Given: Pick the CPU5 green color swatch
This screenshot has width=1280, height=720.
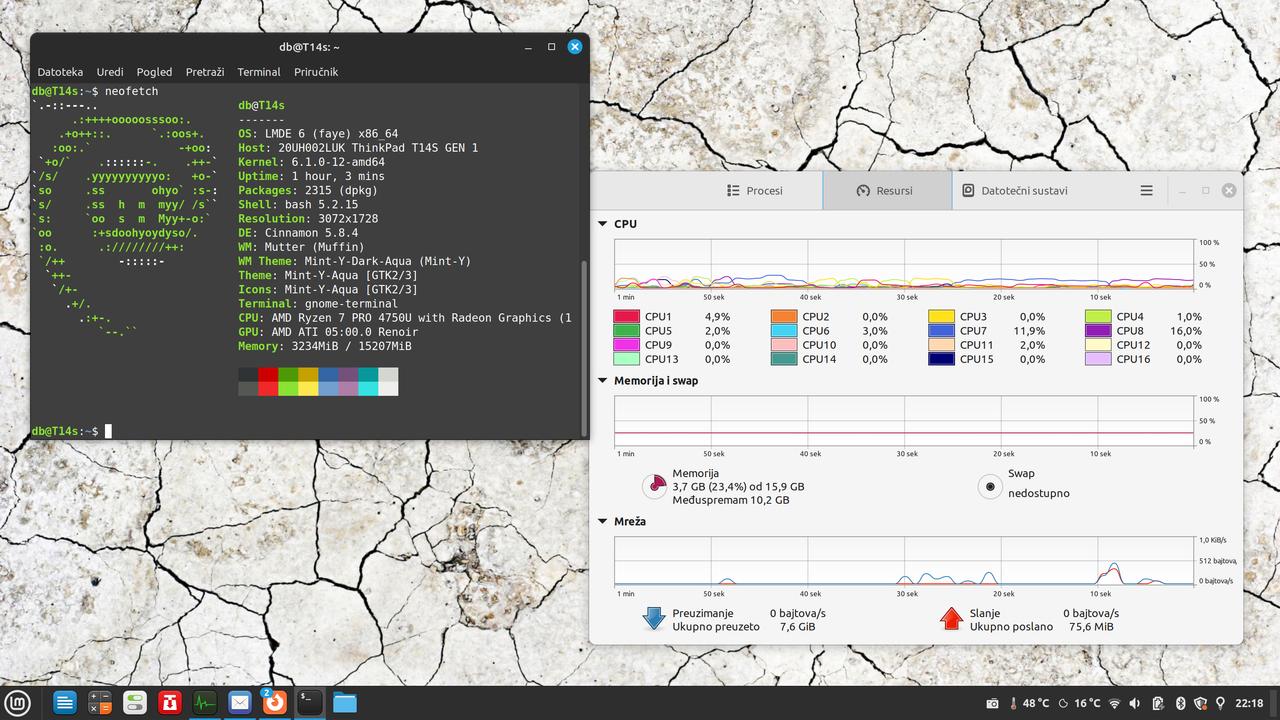Looking at the screenshot, I should (626, 331).
